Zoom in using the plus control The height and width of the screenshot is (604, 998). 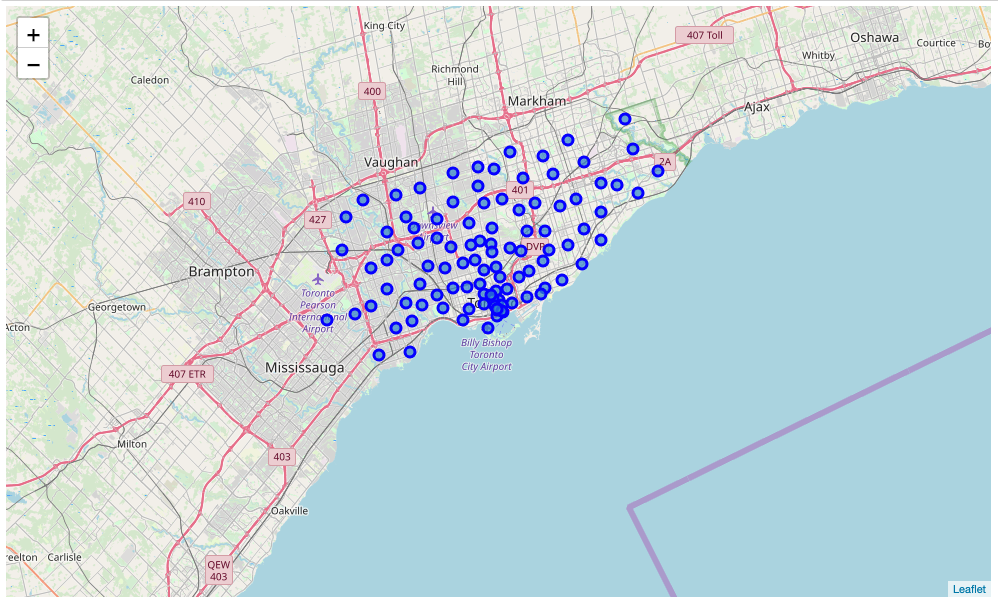[33, 33]
